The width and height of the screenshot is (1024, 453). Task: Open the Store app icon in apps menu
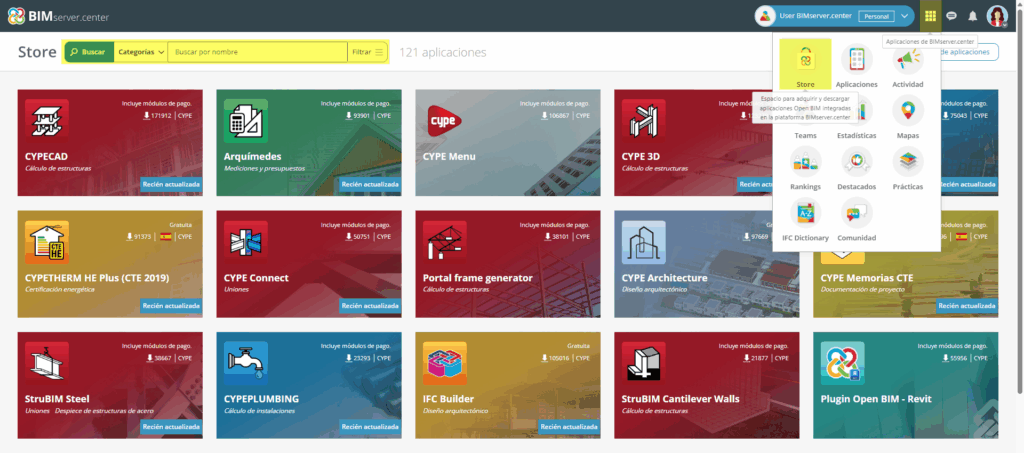point(805,60)
